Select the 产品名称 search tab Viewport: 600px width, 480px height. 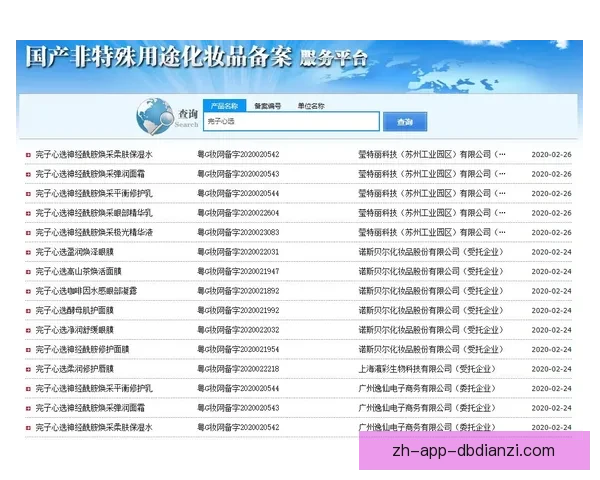click(x=224, y=106)
